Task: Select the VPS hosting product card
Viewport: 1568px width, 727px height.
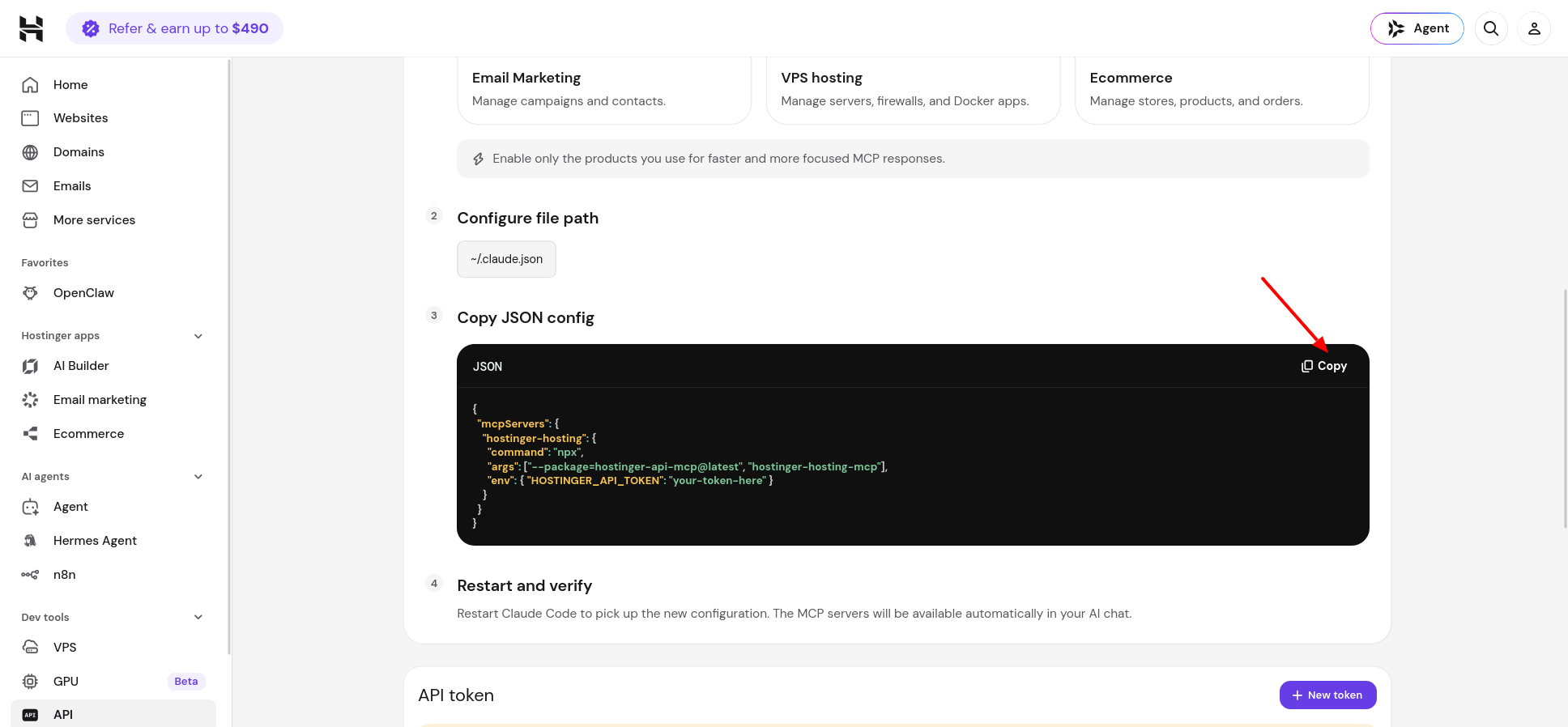Action: [x=913, y=90]
